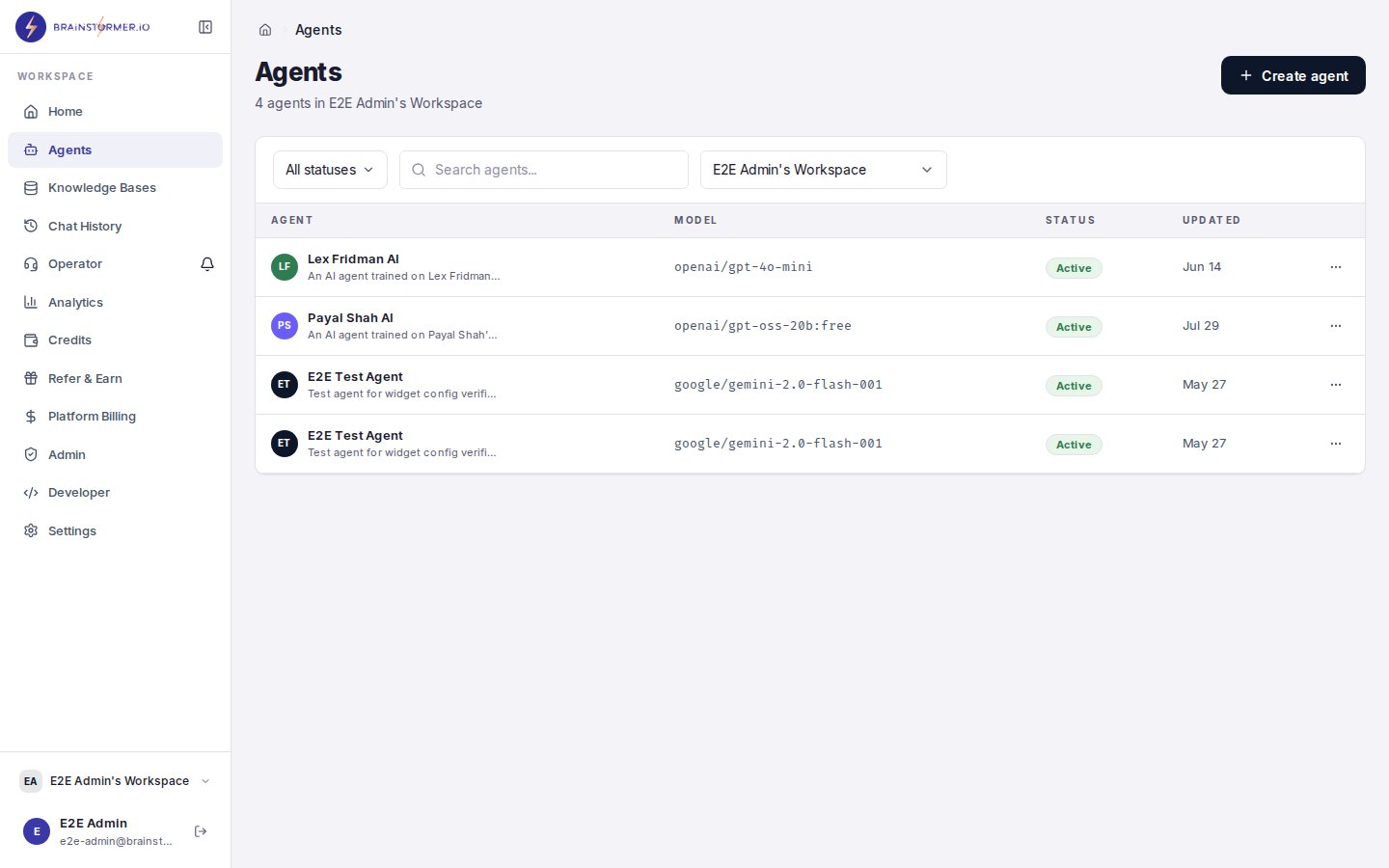Open the All statuses filter dropdown
Viewport: 1389px width, 868px height.
pos(330,170)
